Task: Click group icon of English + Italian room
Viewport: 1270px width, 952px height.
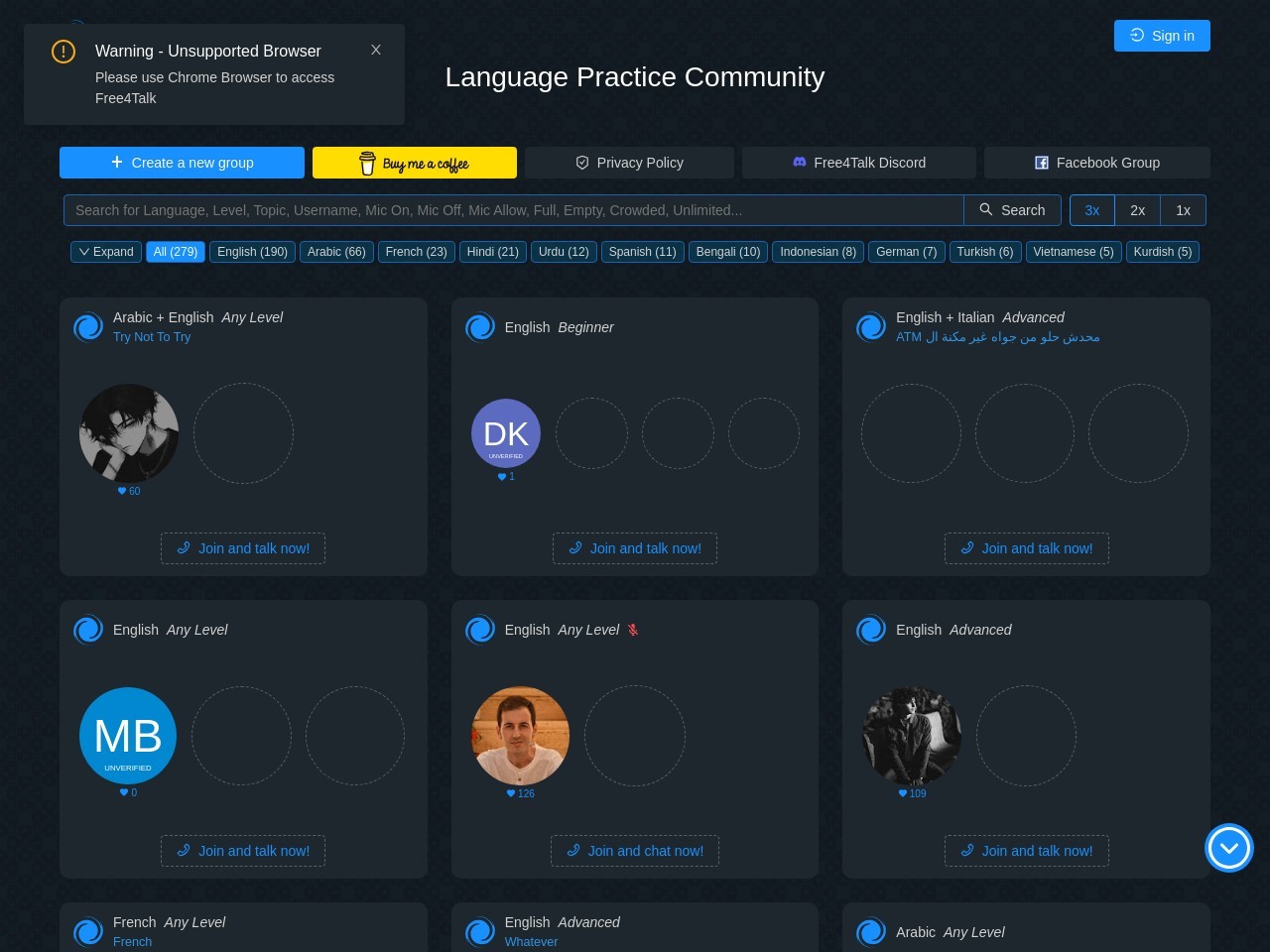Action: pyautogui.click(x=871, y=327)
